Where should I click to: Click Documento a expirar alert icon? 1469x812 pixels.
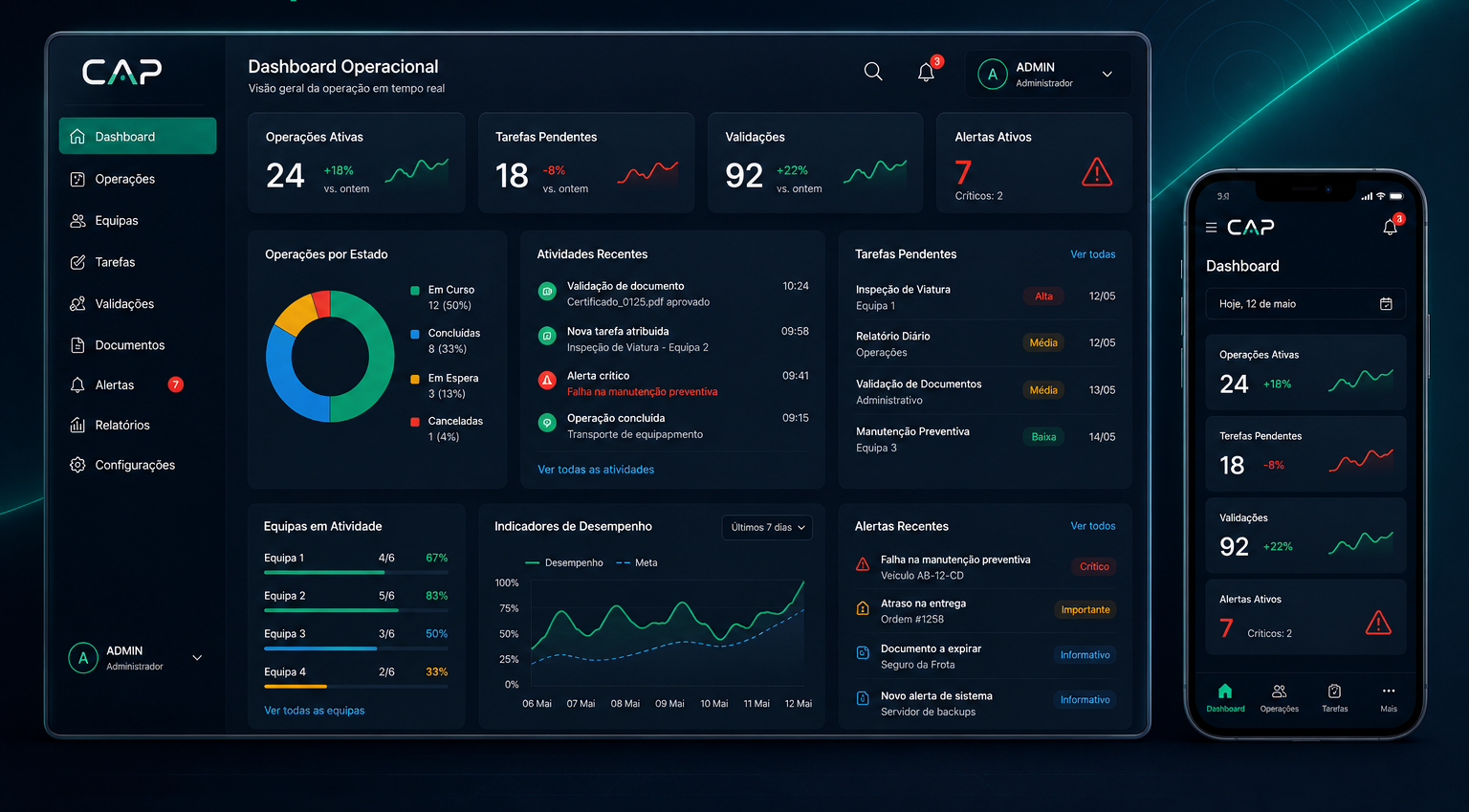(863, 653)
